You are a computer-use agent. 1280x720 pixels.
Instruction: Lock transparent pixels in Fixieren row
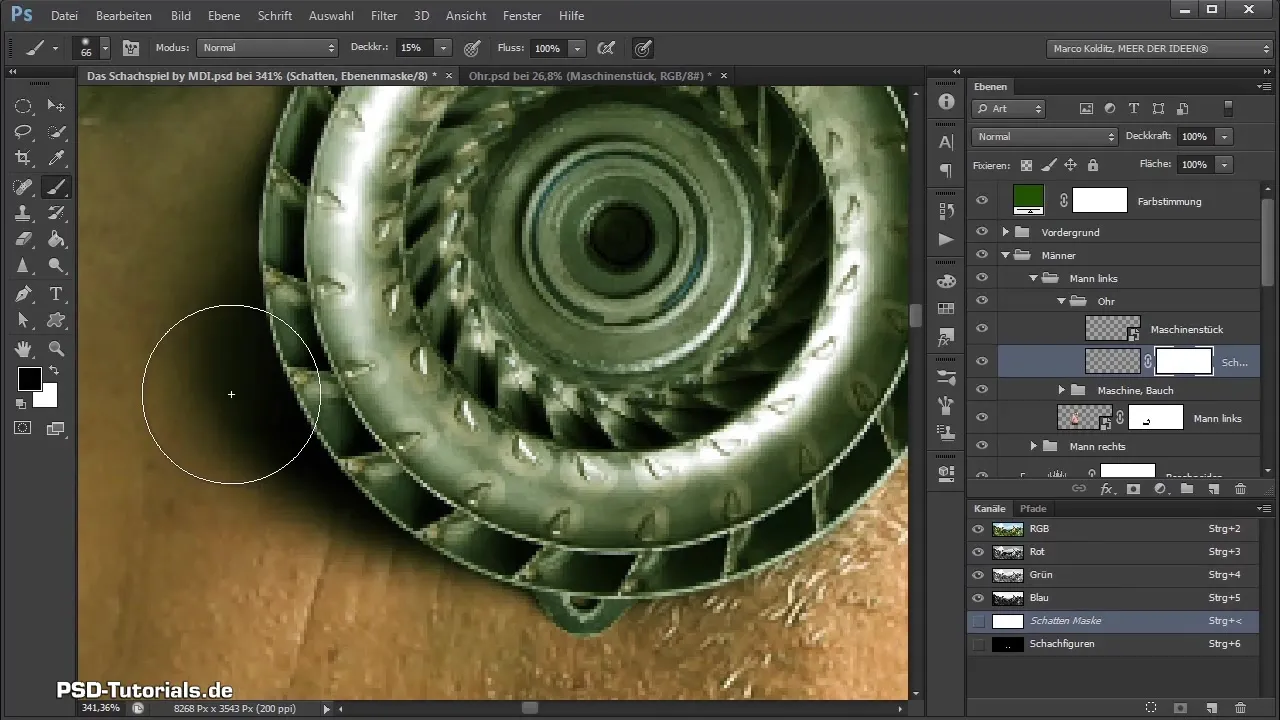point(1027,165)
